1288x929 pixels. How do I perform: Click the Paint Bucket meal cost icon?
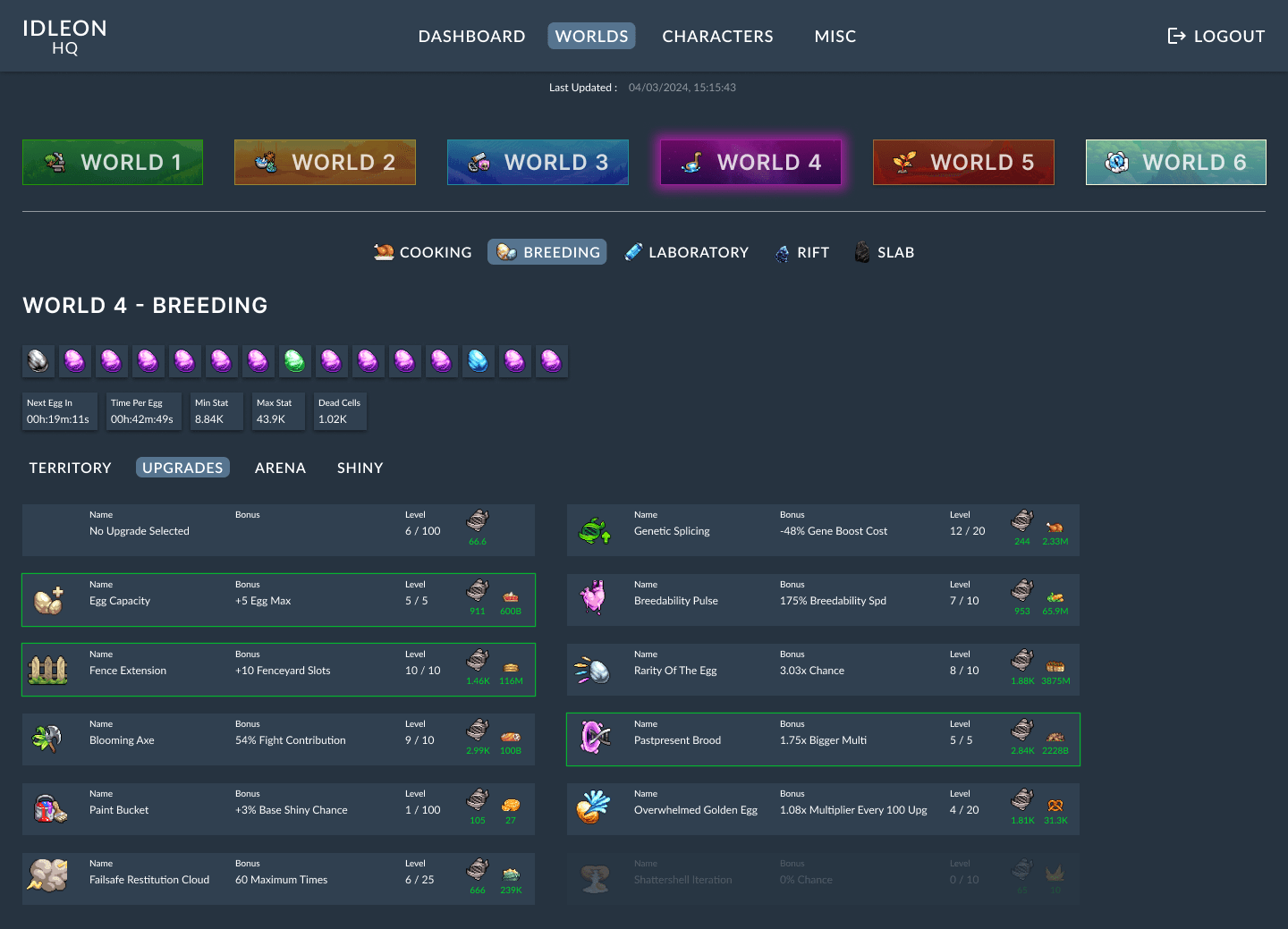pyautogui.click(x=511, y=806)
